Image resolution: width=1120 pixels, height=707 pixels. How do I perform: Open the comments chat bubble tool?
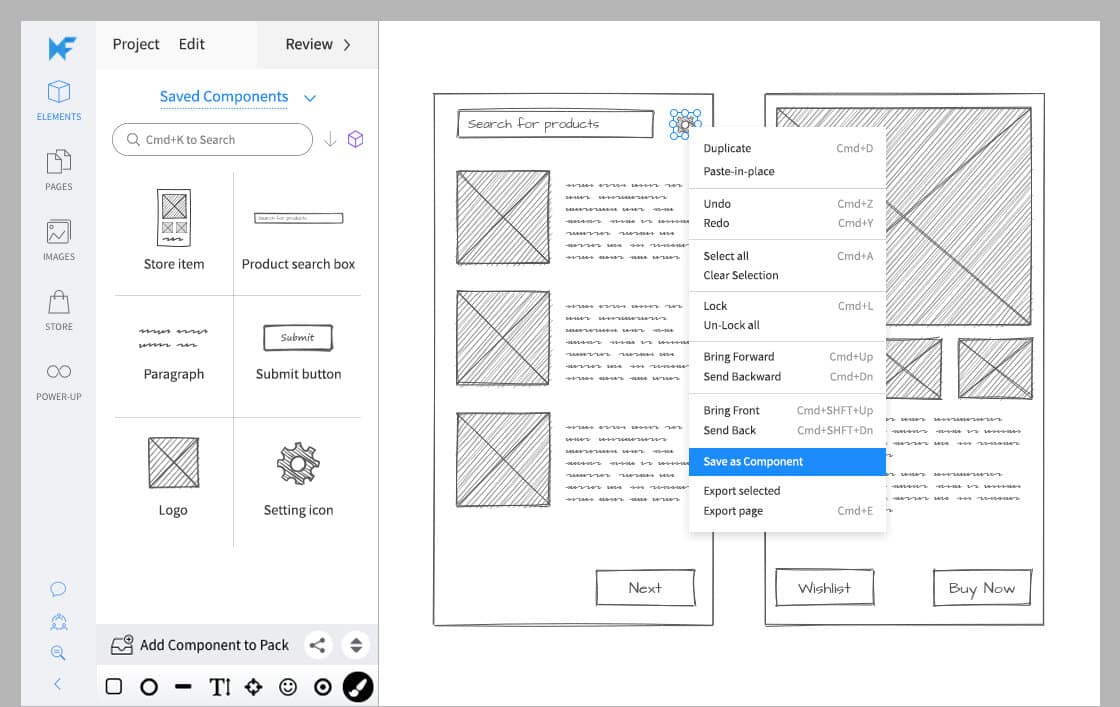pyautogui.click(x=58, y=589)
